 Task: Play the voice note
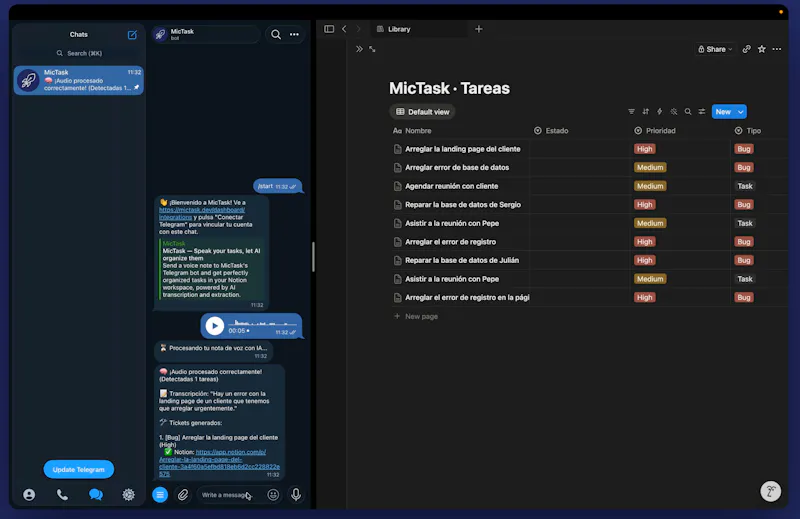tap(215, 326)
